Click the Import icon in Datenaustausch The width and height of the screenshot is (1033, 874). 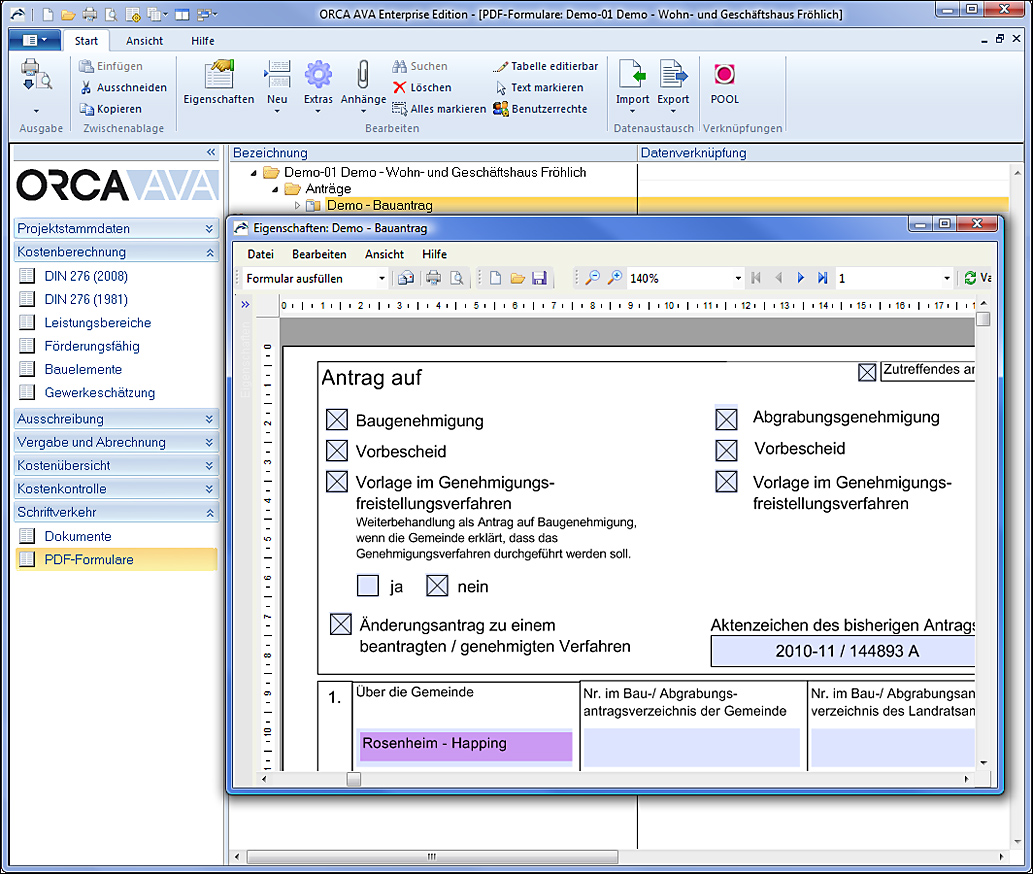(632, 78)
